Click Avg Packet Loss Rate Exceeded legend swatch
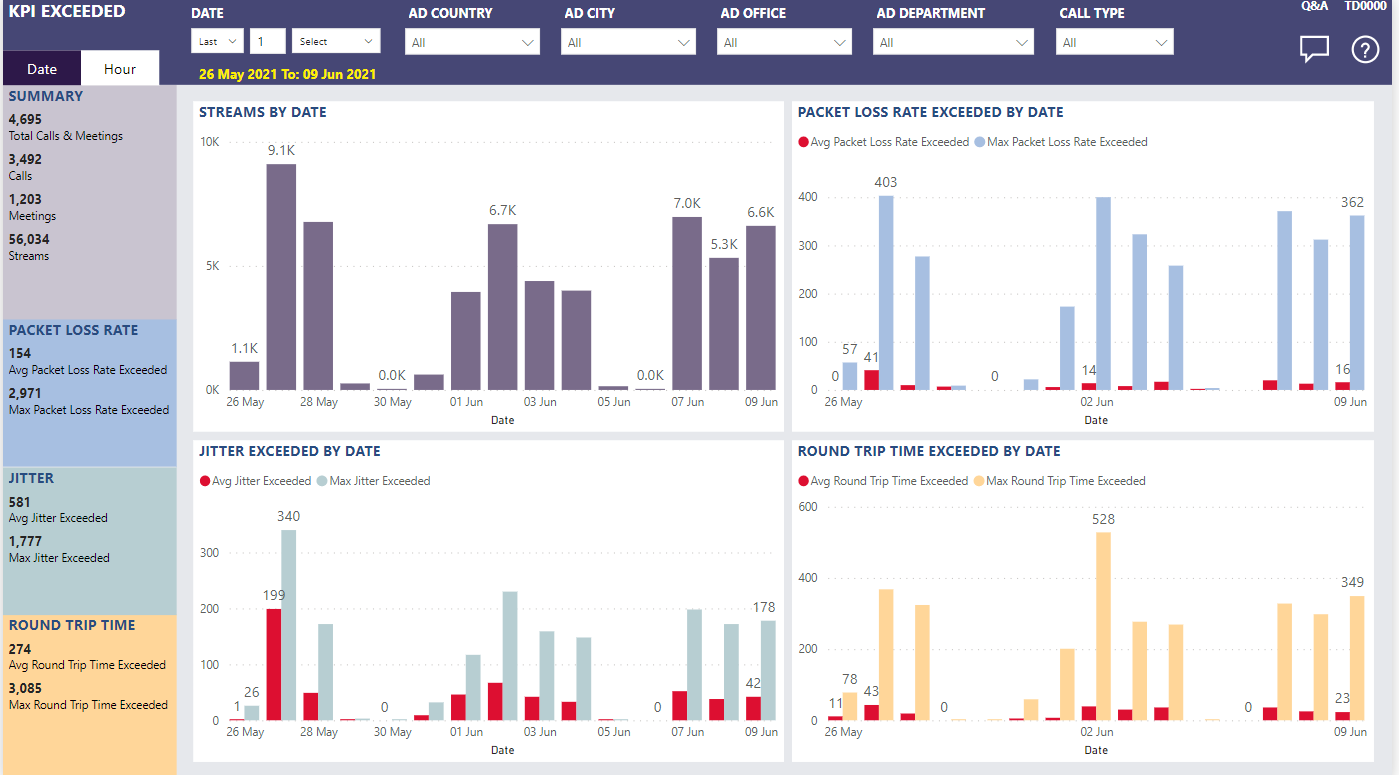The height and width of the screenshot is (775, 1399). click(803, 142)
